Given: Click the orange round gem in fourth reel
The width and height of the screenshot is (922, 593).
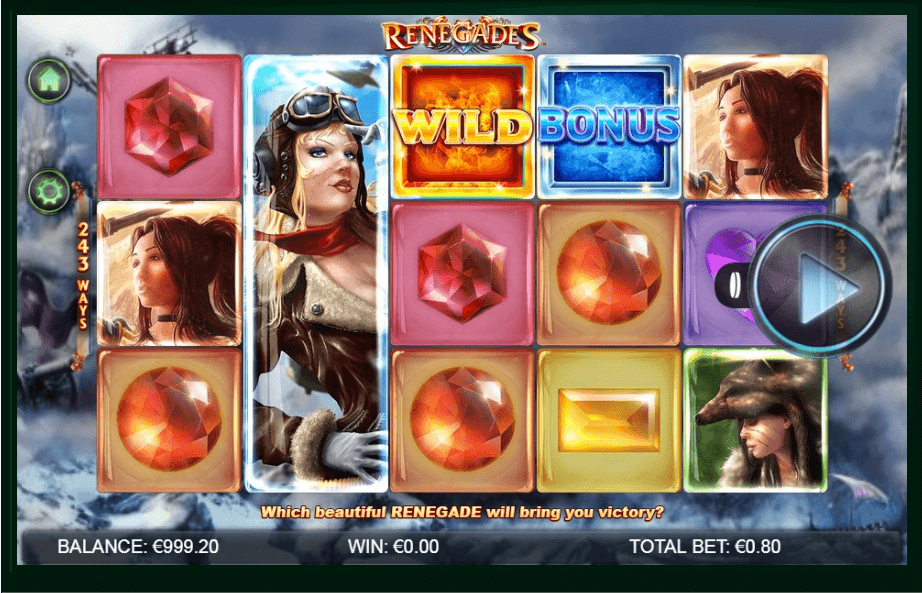Looking at the screenshot, I should 609,274.
